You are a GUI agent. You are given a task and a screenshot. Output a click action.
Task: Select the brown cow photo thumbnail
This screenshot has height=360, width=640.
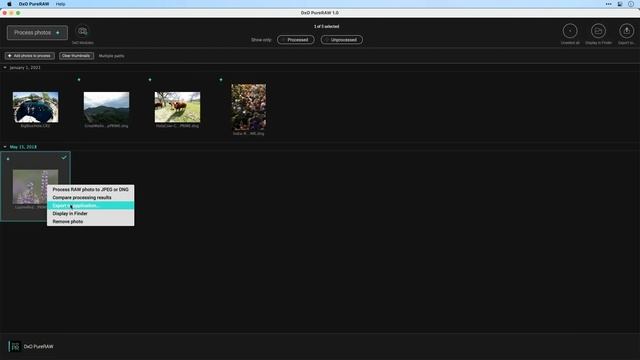coord(178,107)
